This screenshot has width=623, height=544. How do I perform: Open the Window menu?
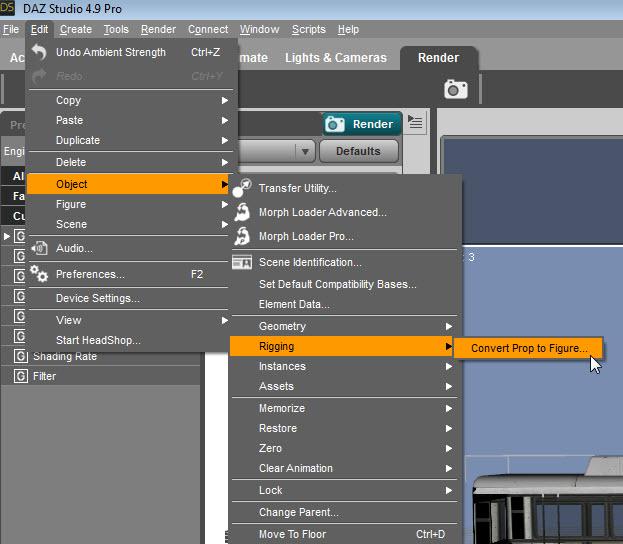(x=259, y=29)
